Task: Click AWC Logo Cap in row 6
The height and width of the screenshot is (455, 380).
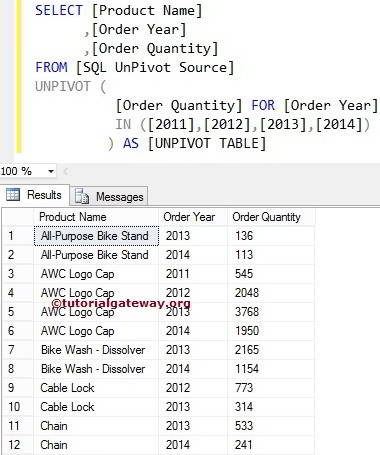Action: click(x=78, y=331)
